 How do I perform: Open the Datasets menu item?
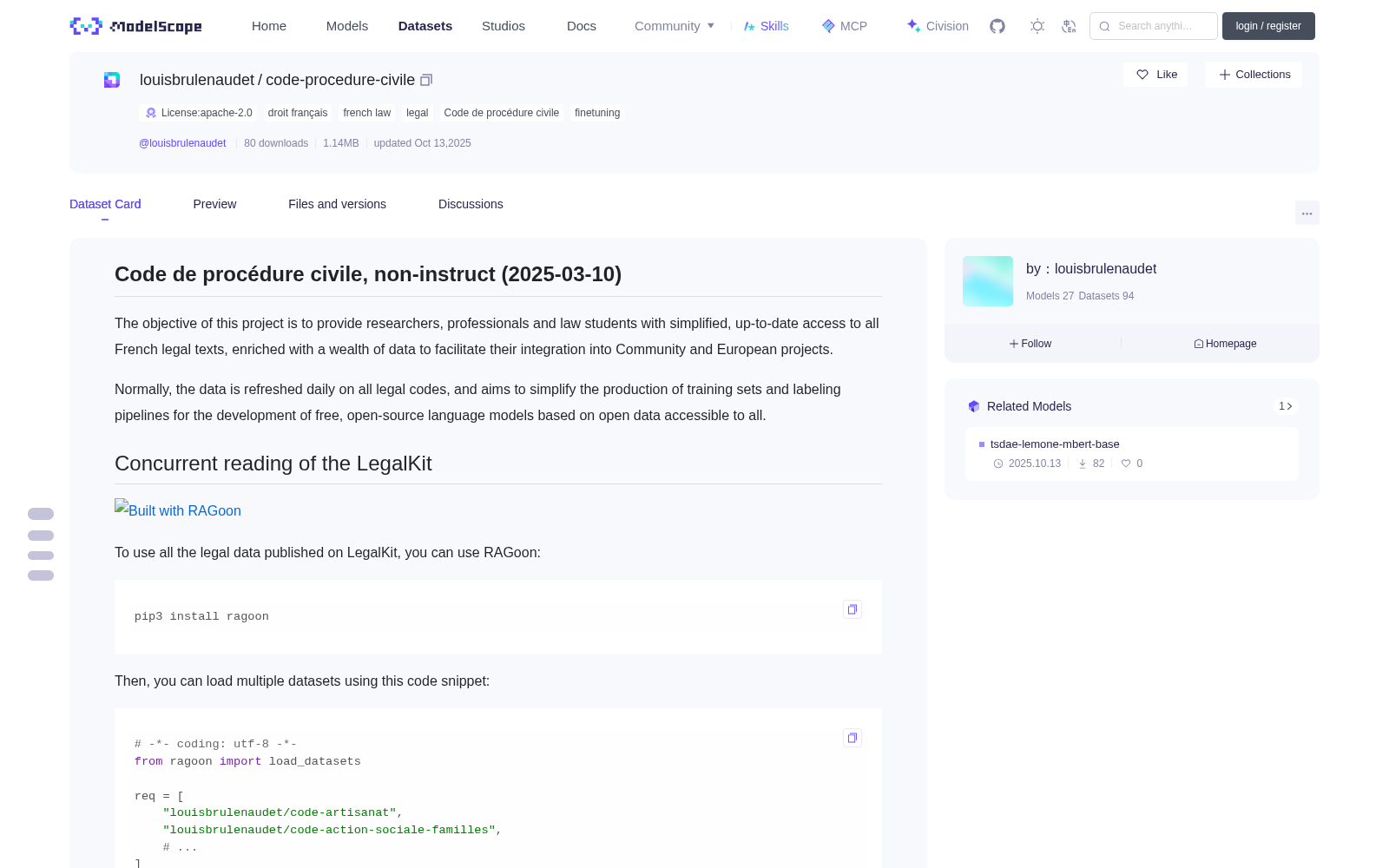pyautogui.click(x=425, y=26)
